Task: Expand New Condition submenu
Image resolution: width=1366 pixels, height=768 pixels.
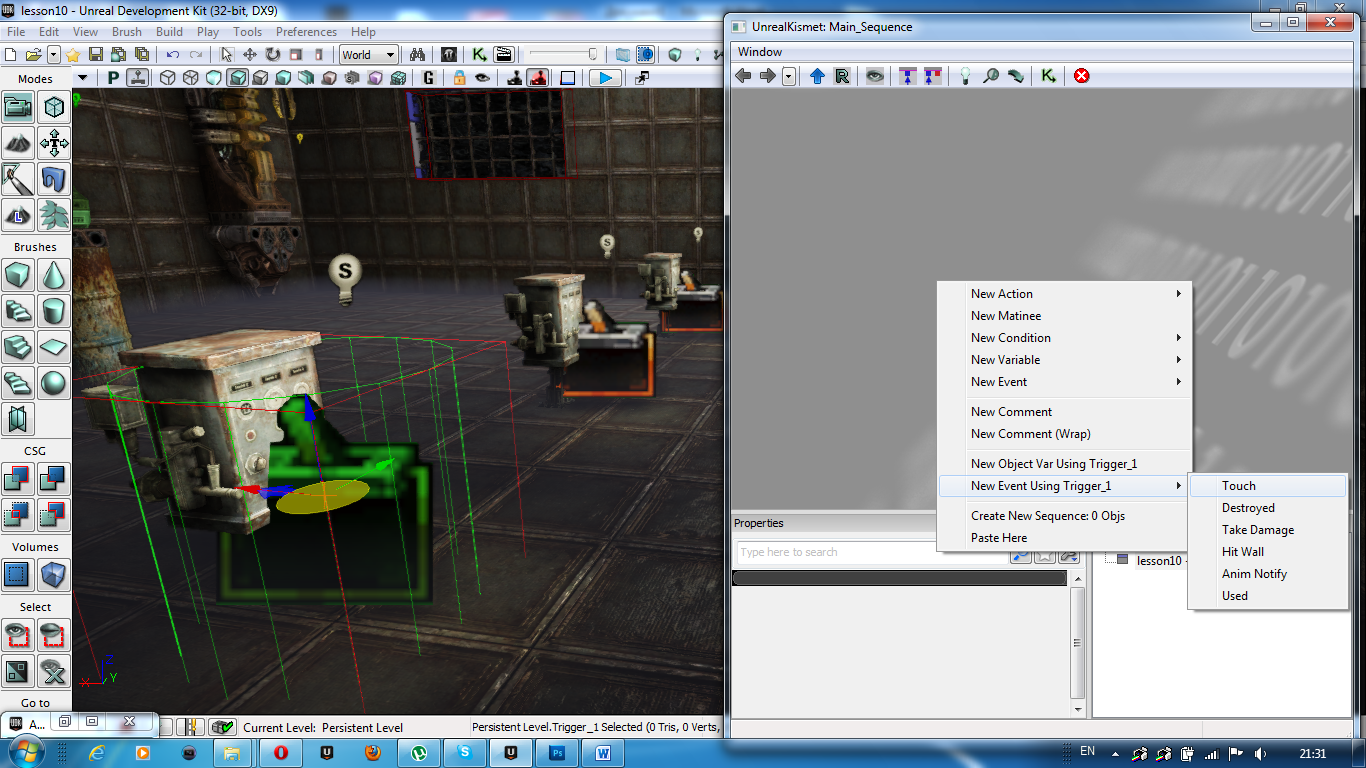Action: (1064, 338)
